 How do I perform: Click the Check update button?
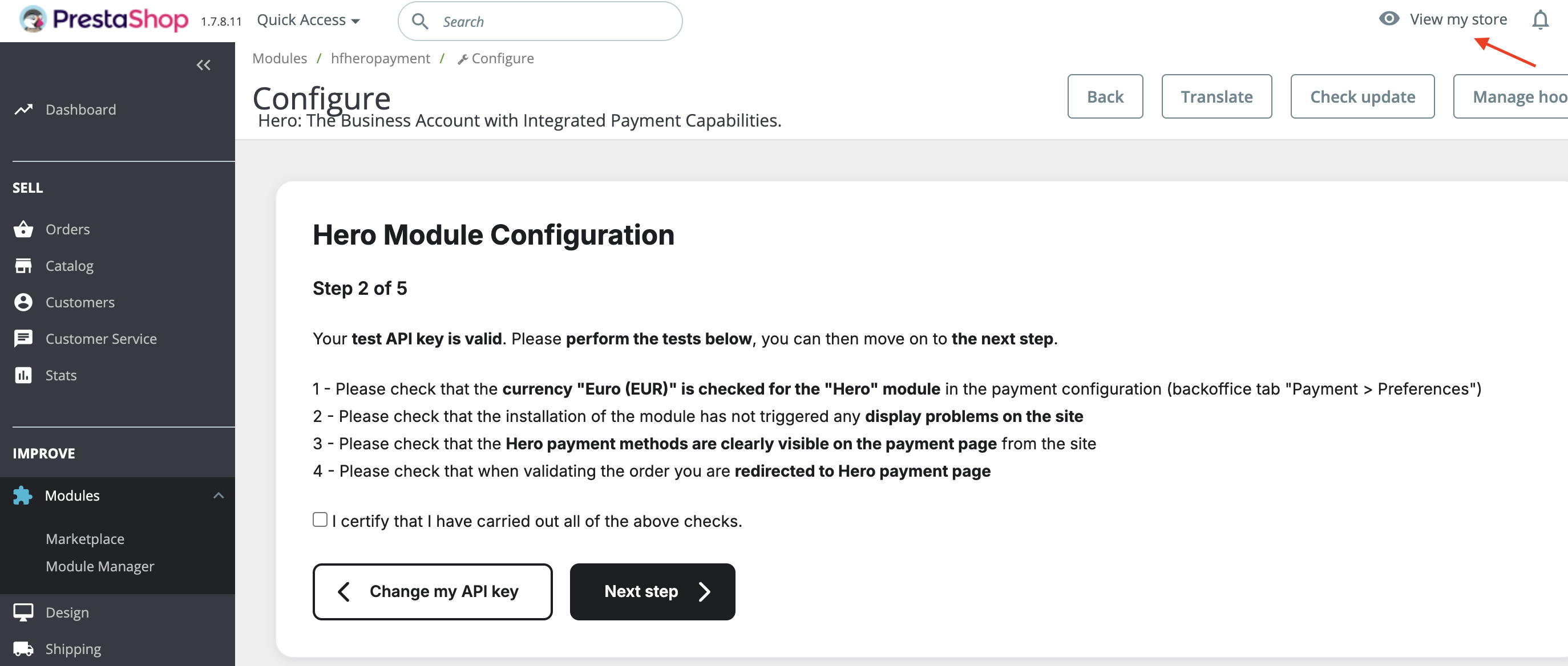pyautogui.click(x=1361, y=97)
